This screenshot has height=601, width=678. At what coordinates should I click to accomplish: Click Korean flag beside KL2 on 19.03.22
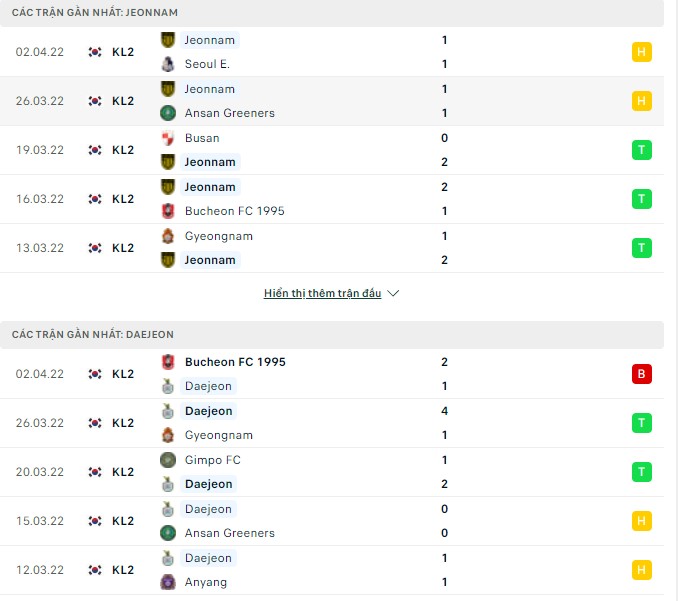pyautogui.click(x=95, y=150)
